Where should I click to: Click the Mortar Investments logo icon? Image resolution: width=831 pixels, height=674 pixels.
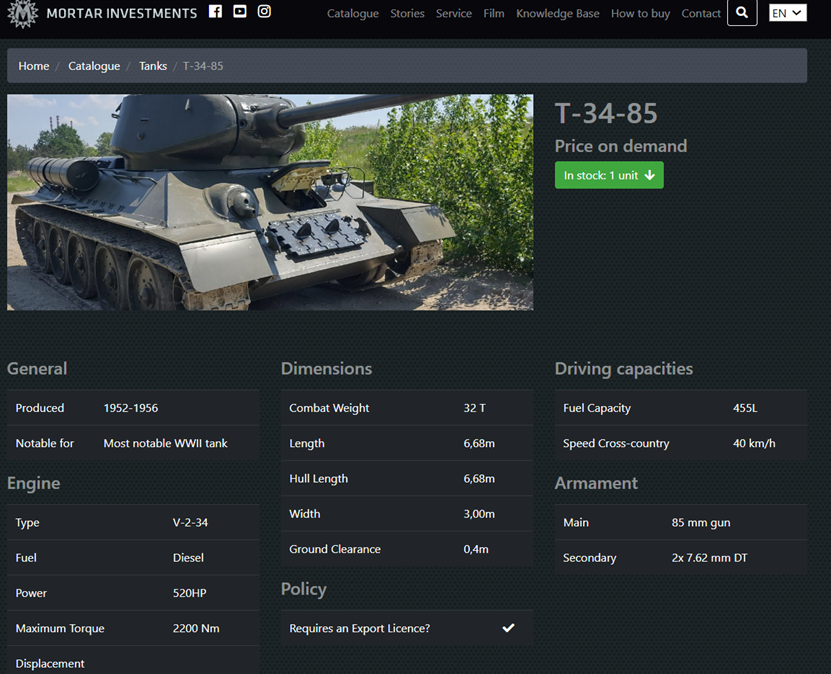23,14
